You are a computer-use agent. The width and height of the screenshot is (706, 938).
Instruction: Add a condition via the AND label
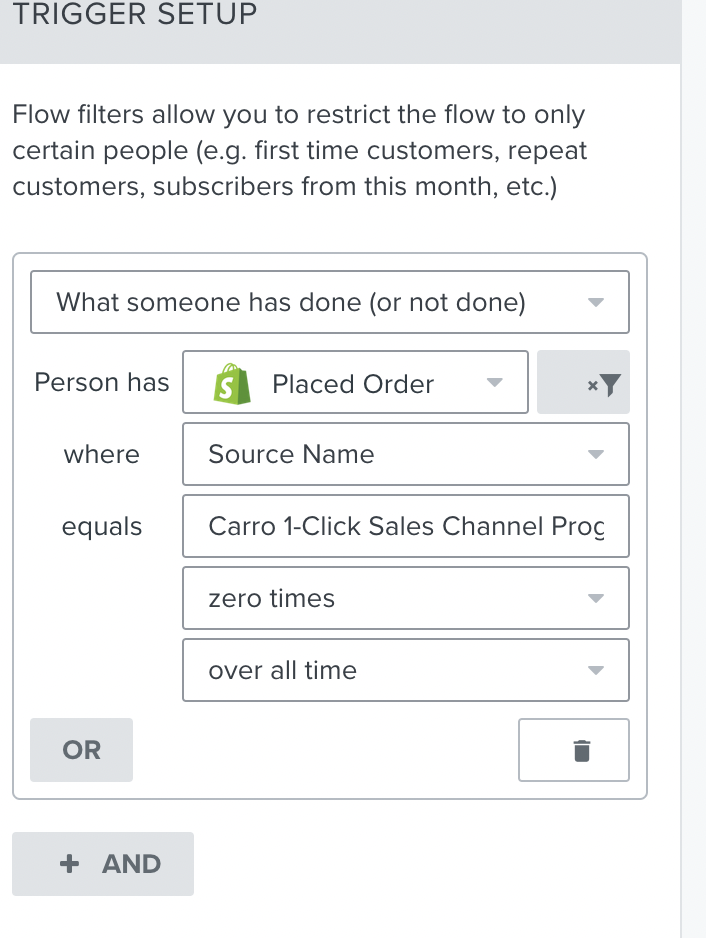(x=131, y=864)
